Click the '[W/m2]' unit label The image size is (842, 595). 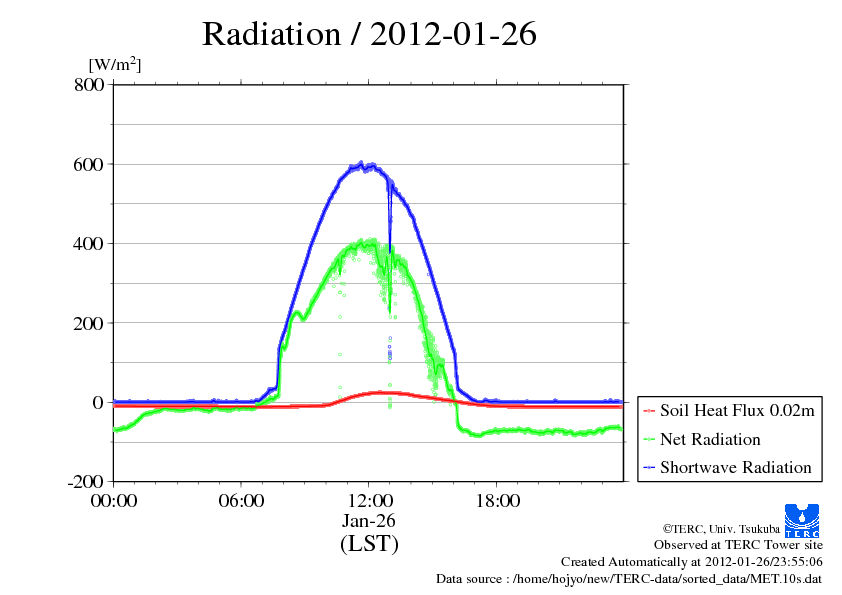(114, 64)
